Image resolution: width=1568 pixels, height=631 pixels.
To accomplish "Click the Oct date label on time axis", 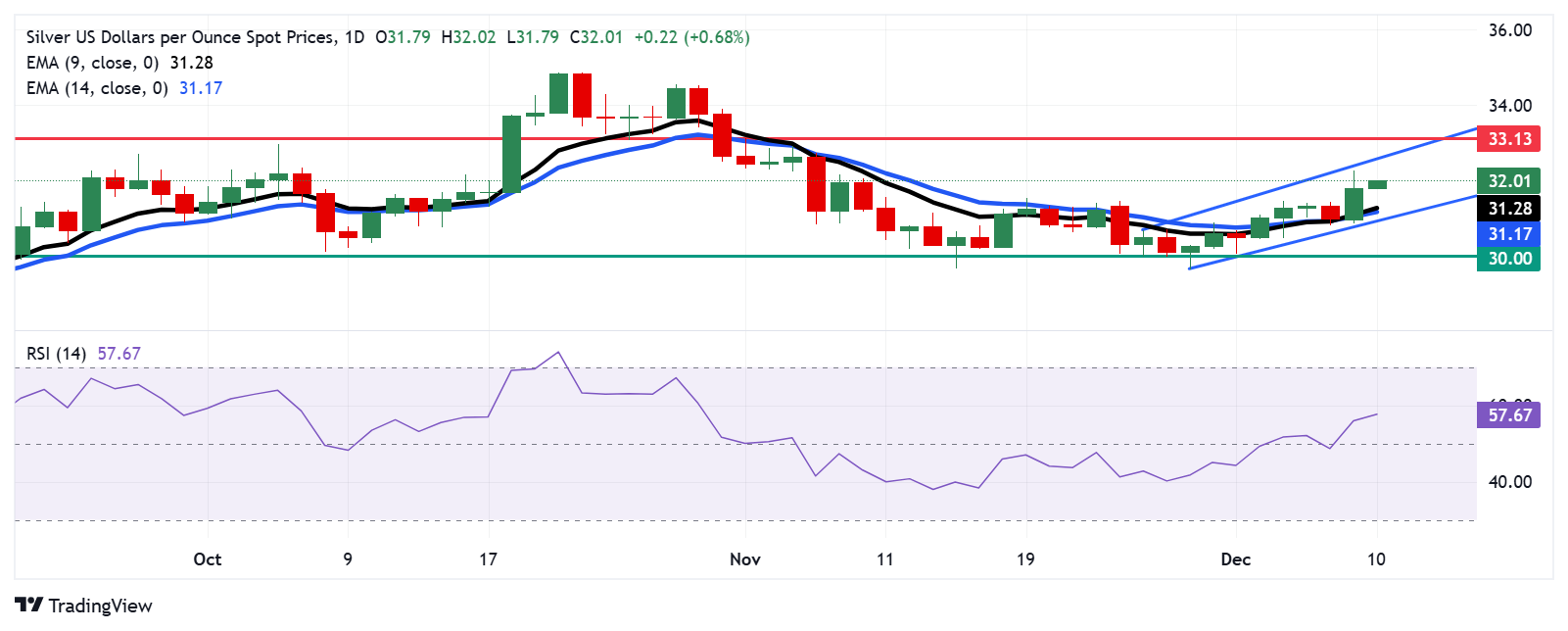I will (x=207, y=559).
